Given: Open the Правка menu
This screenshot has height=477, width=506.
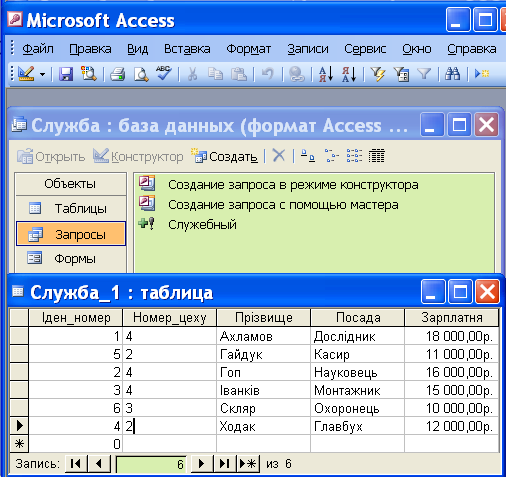Looking at the screenshot, I should [x=90, y=49].
